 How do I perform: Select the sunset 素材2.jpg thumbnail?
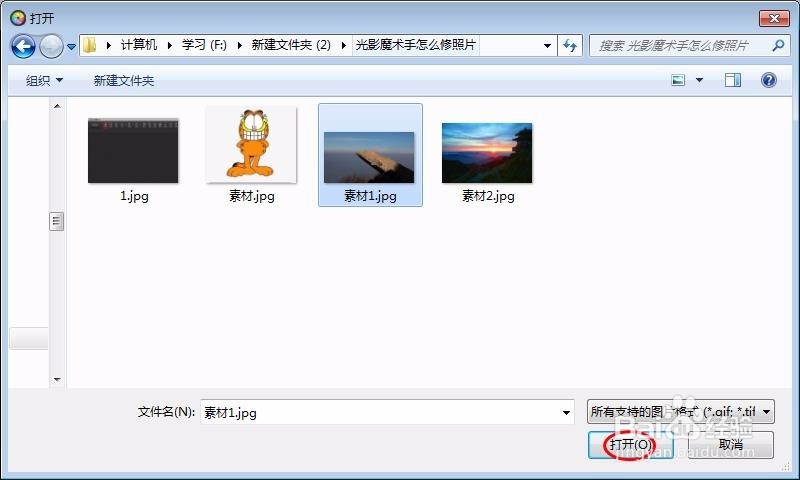click(487, 153)
